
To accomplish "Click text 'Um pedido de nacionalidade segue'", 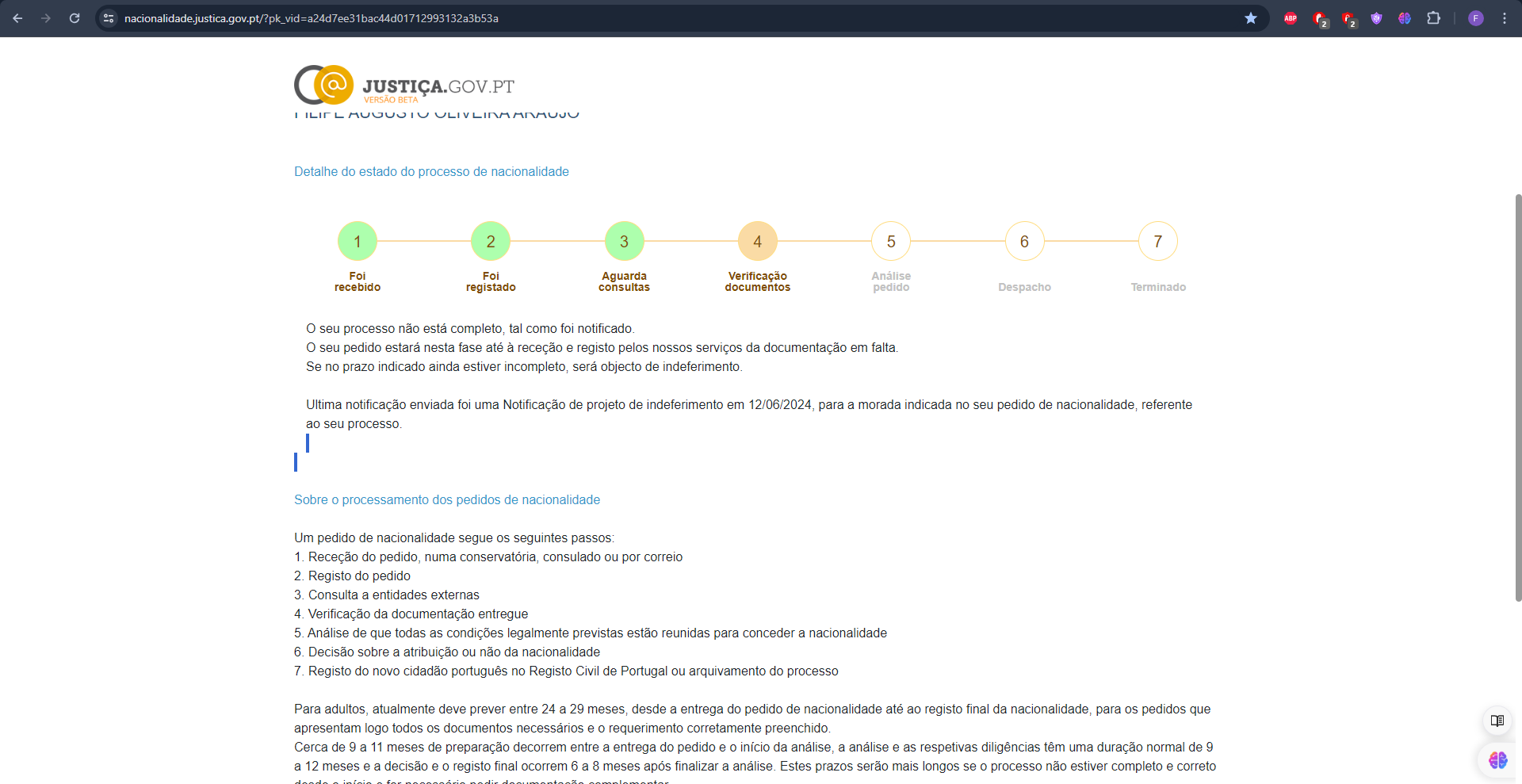I will pos(386,537).
